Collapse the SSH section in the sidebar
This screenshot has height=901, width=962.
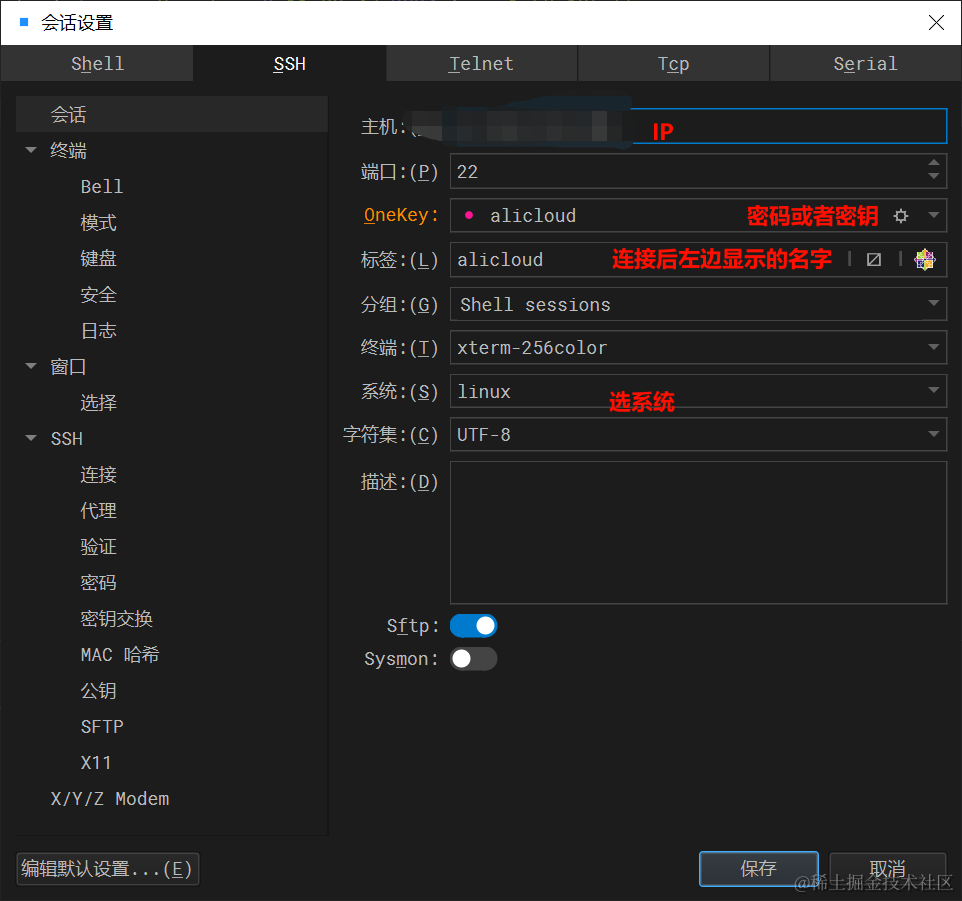(30, 438)
